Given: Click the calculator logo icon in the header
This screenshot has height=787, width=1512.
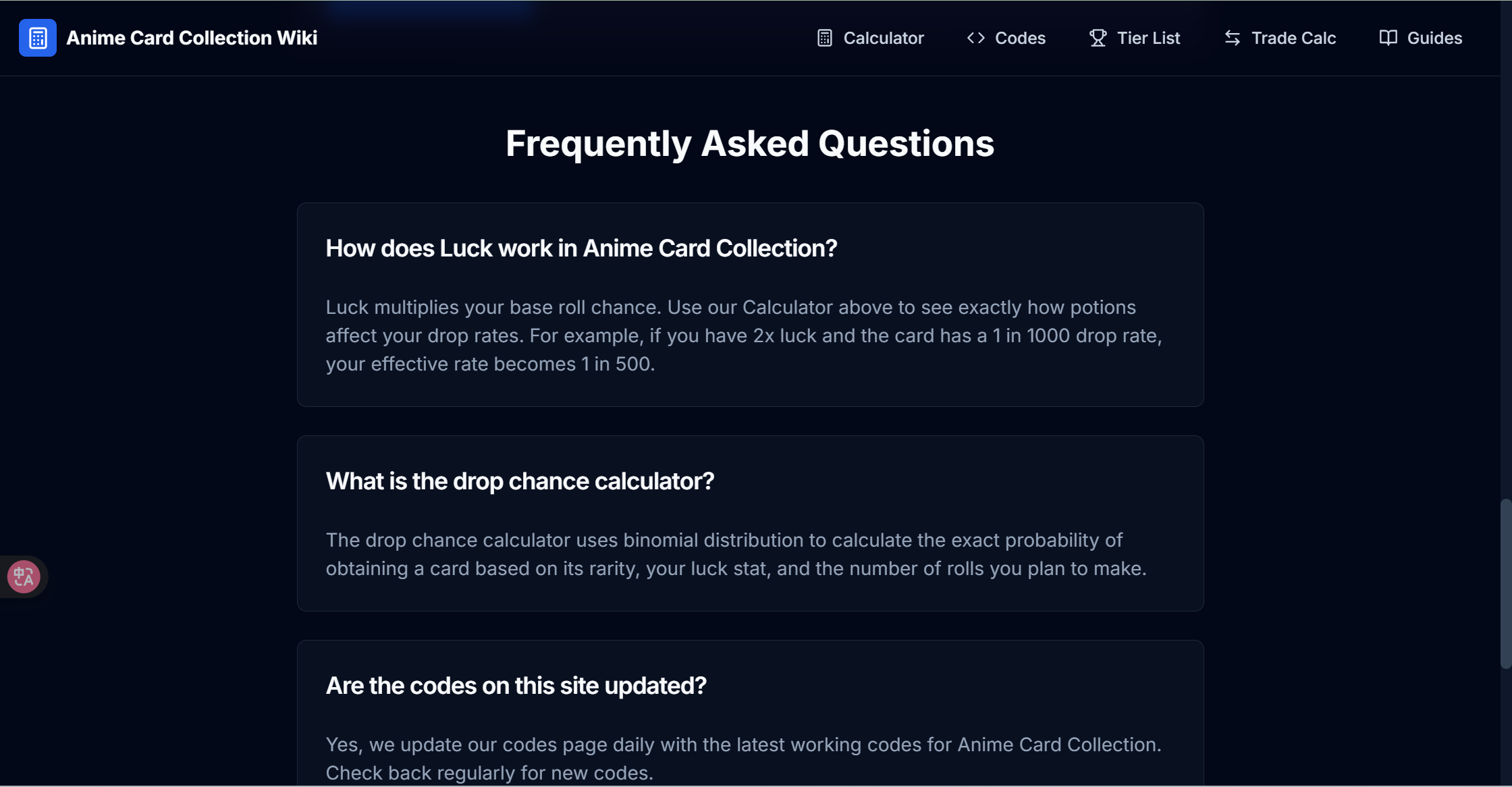Looking at the screenshot, I should 38,38.
